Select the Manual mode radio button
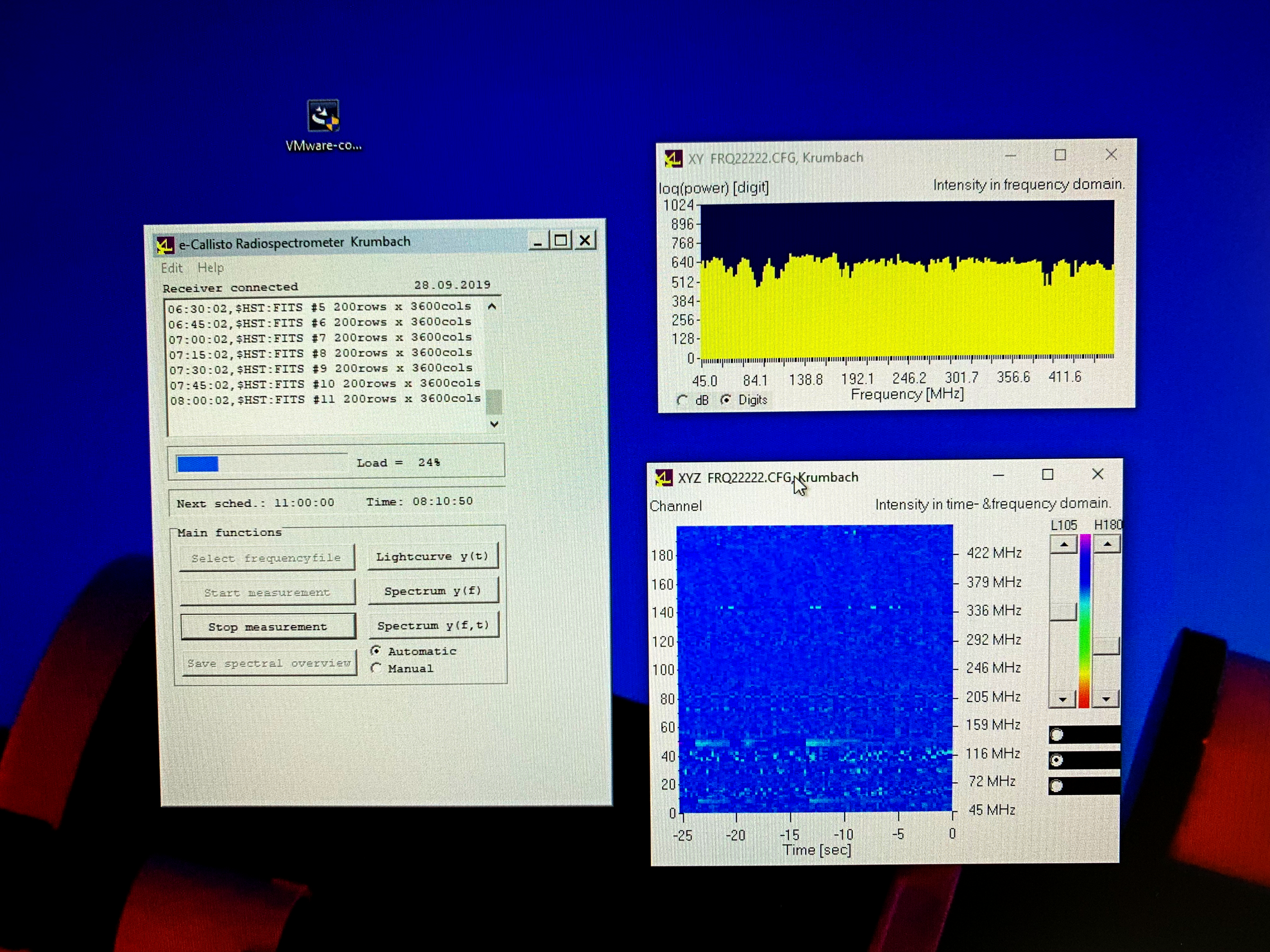This screenshot has height=952, width=1270. tap(377, 668)
